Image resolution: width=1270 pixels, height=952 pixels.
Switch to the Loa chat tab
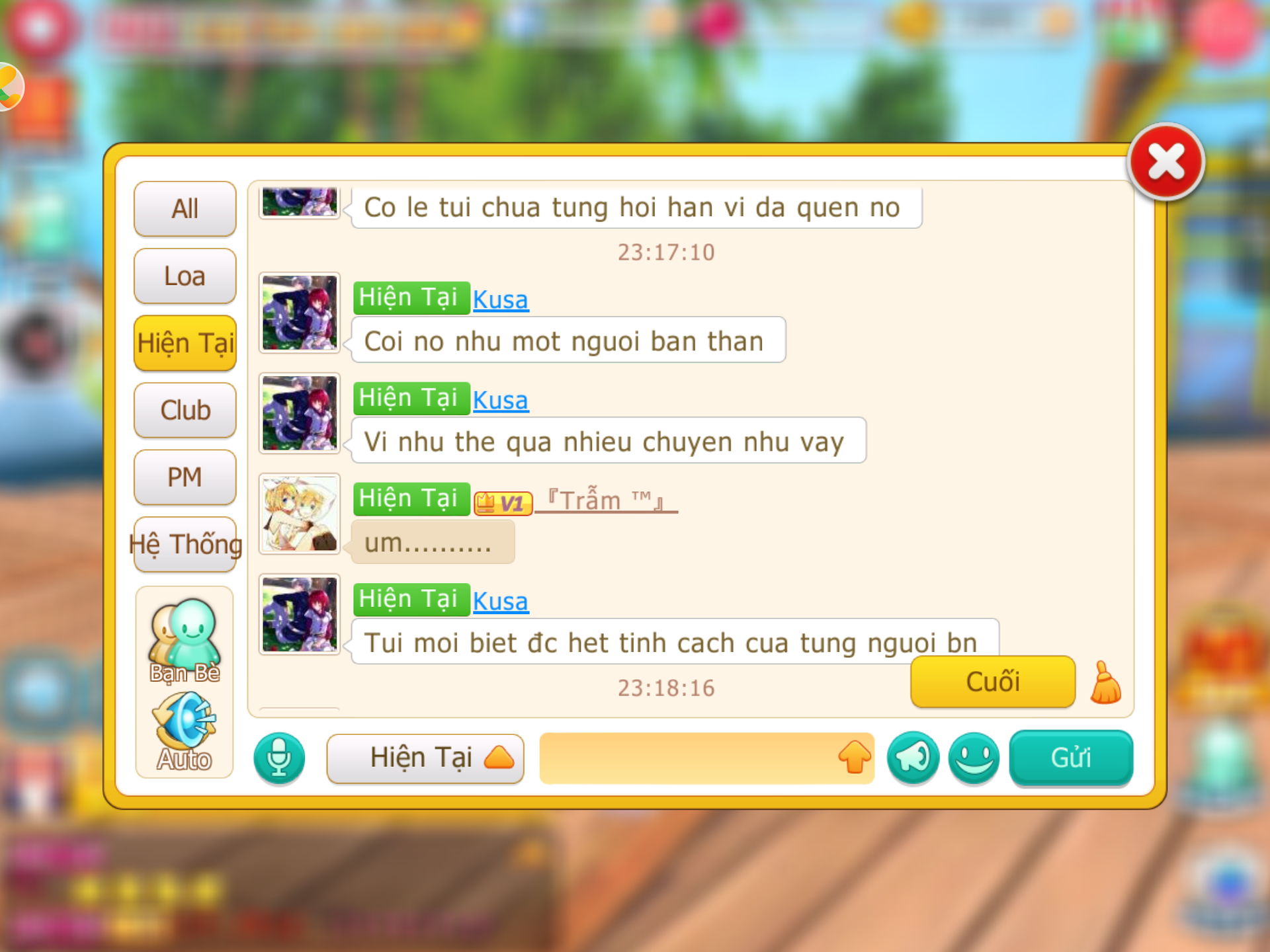coord(185,276)
